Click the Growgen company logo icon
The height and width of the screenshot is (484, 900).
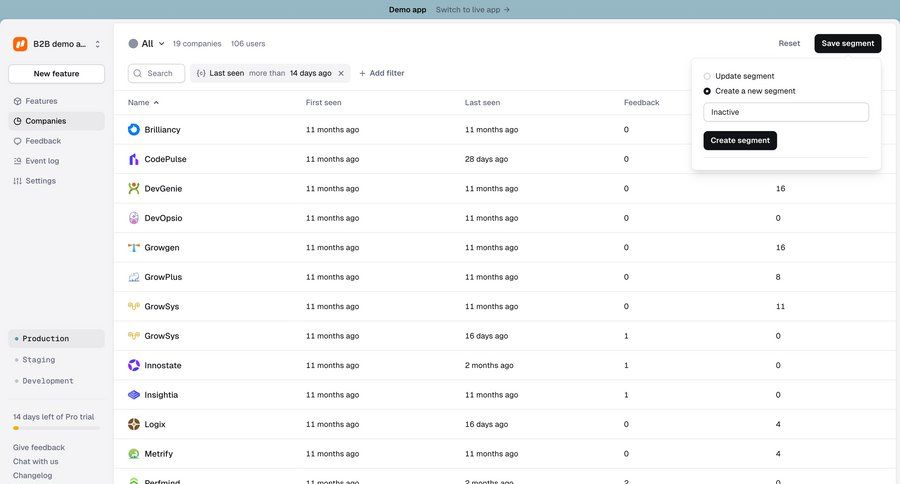pos(134,247)
